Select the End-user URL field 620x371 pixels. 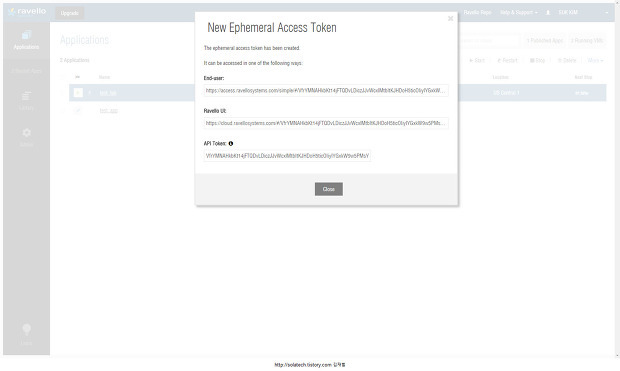[x=326, y=91]
